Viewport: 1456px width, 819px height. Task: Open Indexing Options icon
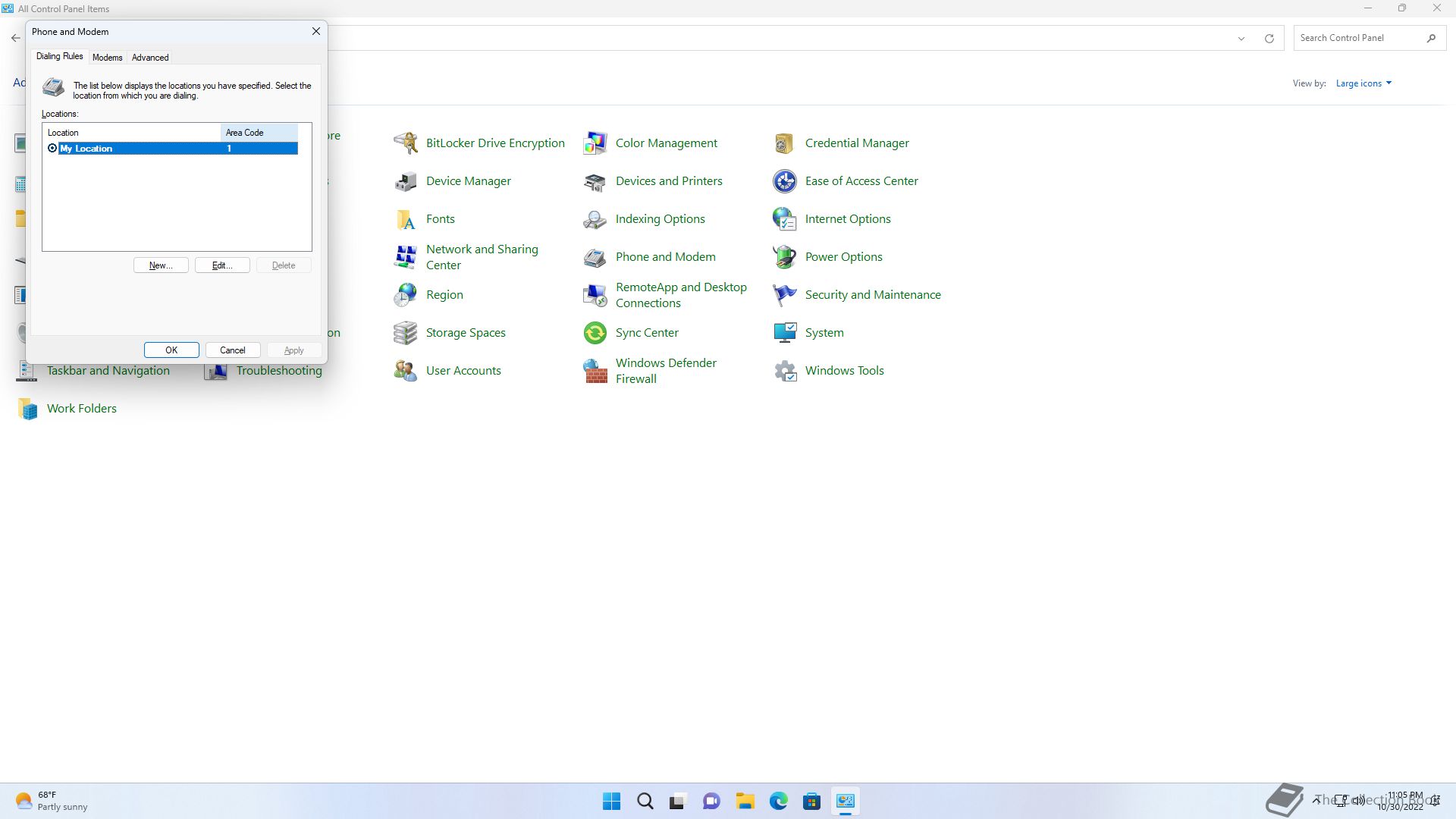(595, 218)
